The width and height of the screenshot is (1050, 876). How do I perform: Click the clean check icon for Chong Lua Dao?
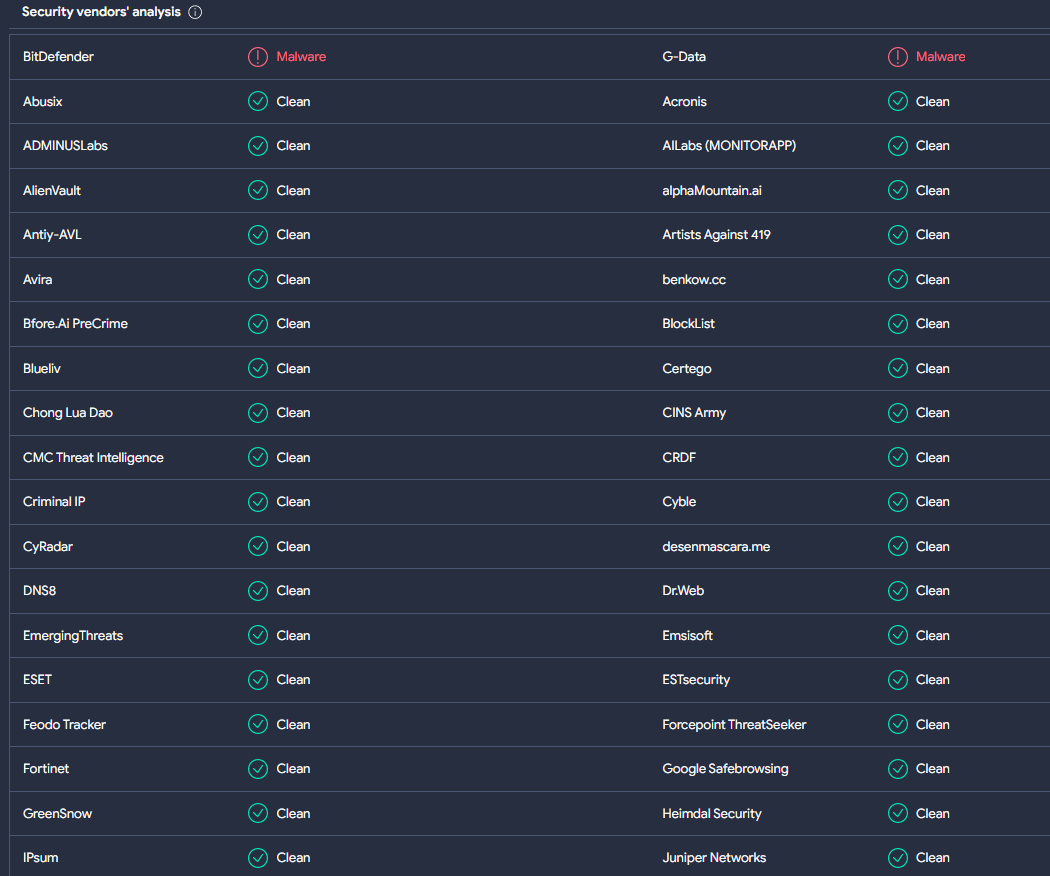tap(258, 413)
